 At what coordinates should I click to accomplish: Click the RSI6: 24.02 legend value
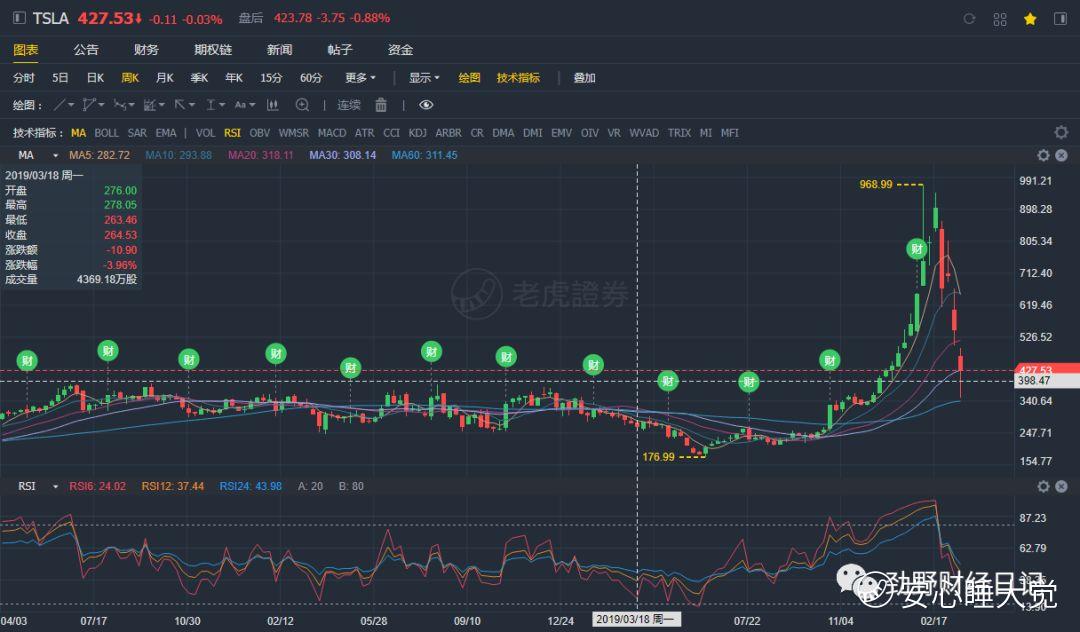[97, 487]
